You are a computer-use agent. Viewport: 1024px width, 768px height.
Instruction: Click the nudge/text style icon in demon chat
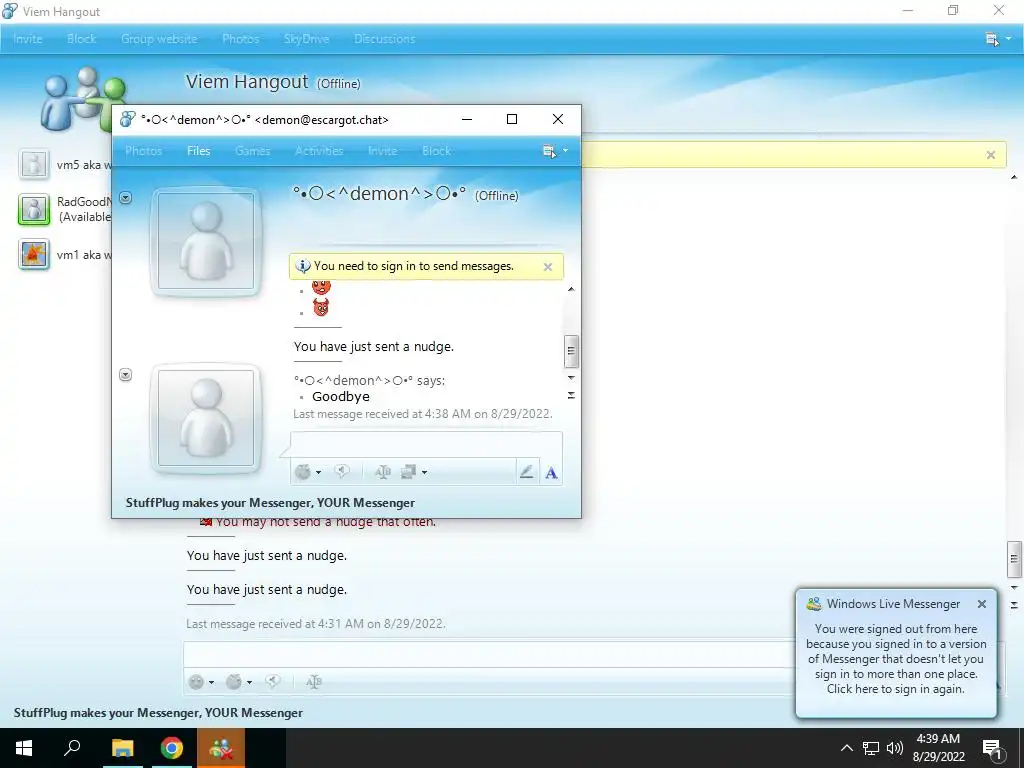pyautogui.click(x=383, y=472)
